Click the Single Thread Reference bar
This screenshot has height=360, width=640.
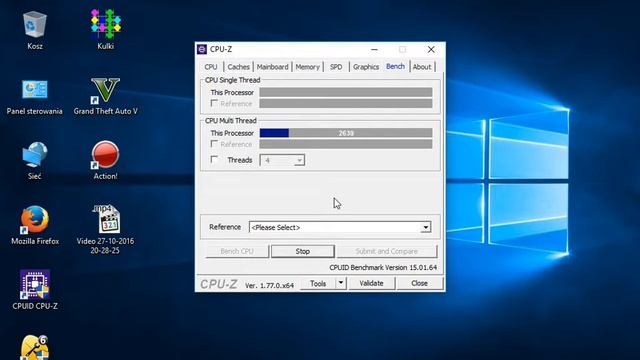pos(346,103)
